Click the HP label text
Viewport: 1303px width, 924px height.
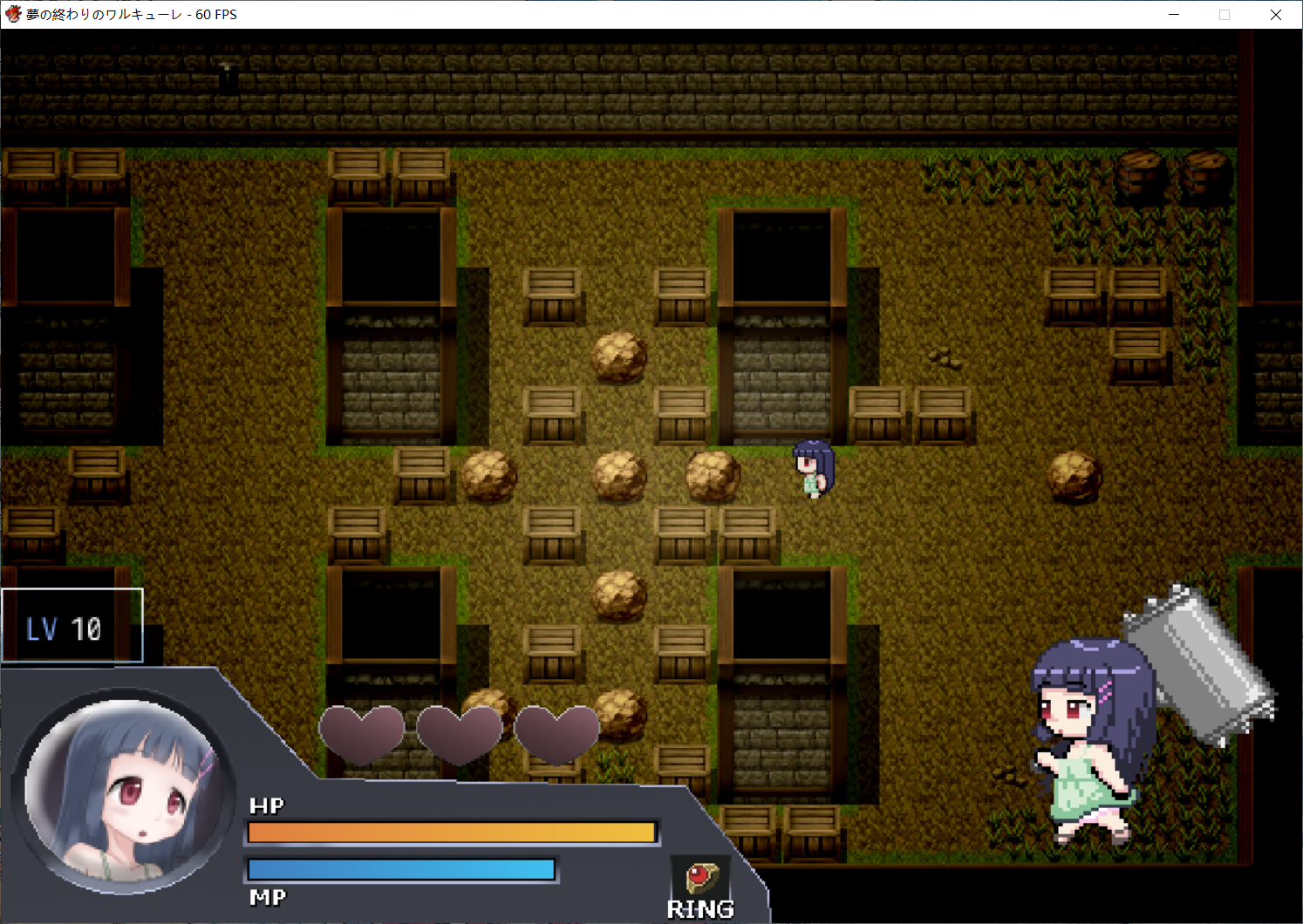point(267,805)
